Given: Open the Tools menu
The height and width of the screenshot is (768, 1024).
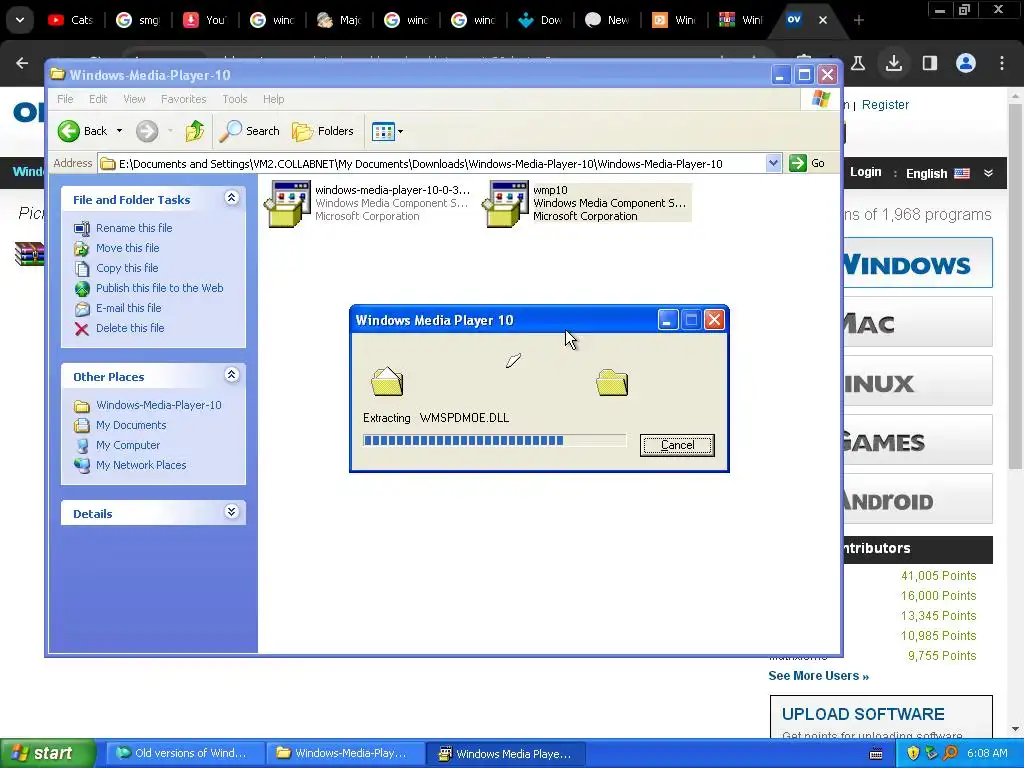Looking at the screenshot, I should (234, 99).
